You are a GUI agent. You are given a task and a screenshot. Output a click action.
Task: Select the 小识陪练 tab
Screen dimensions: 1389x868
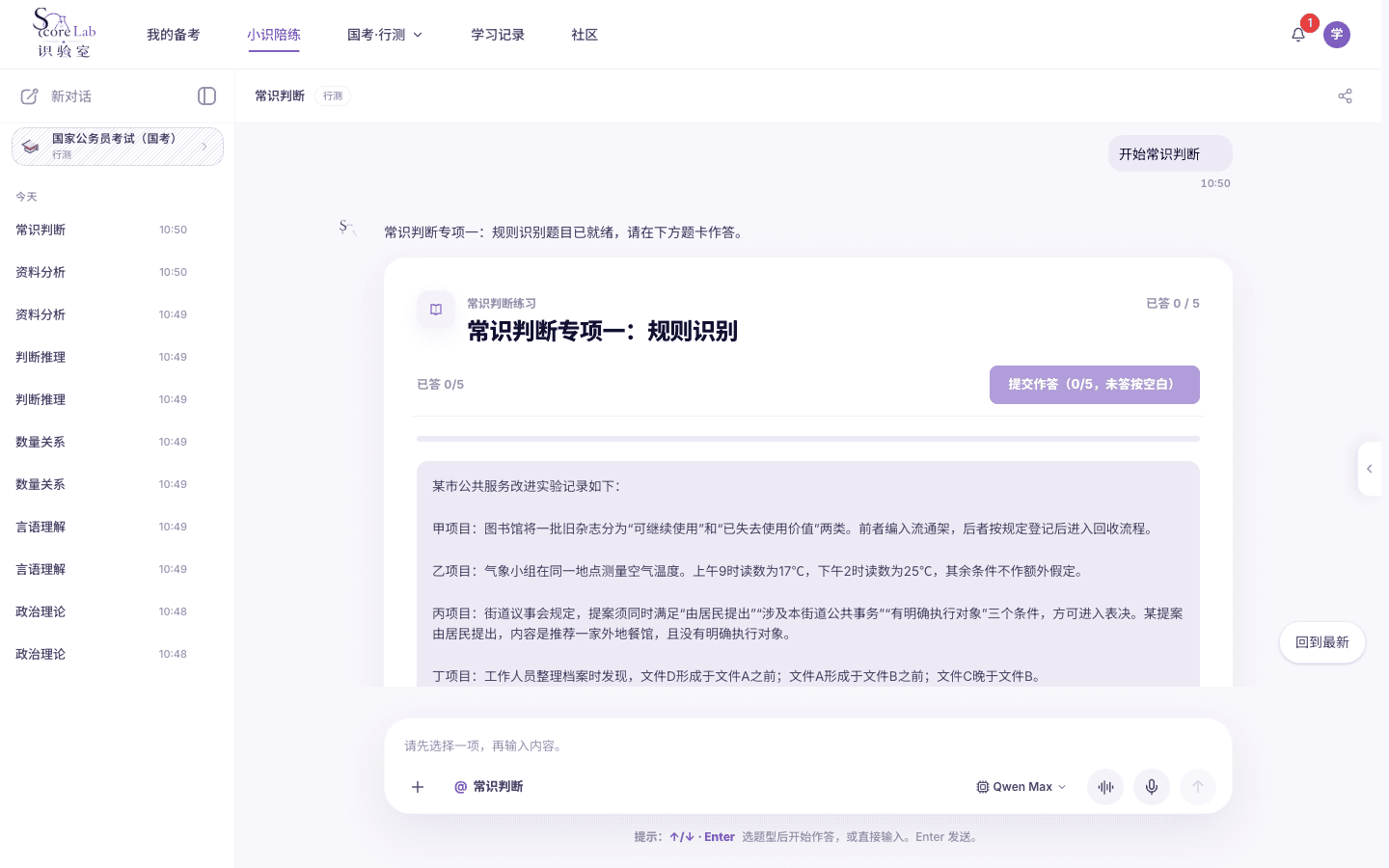tap(274, 35)
